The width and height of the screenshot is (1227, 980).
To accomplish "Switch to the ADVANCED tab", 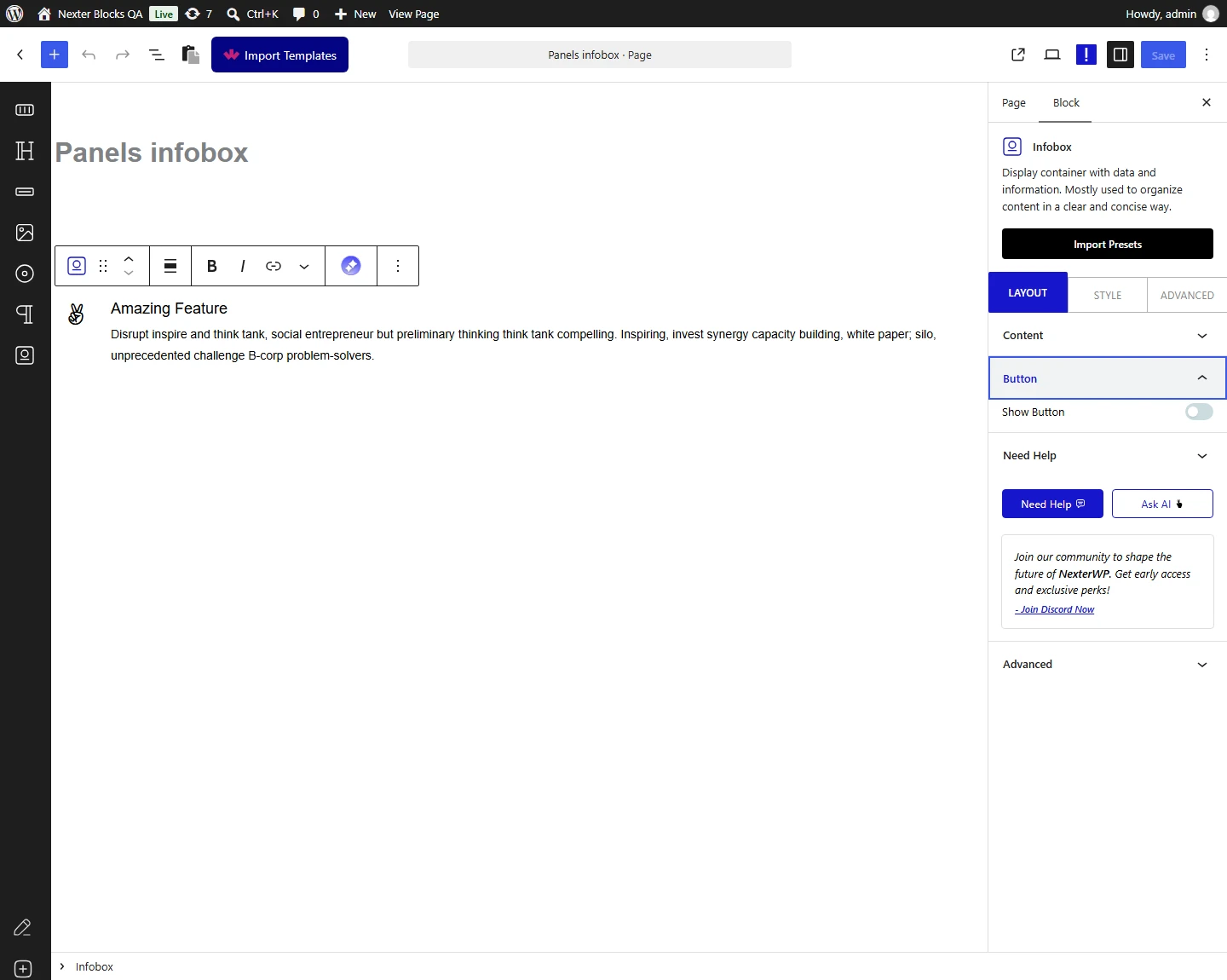I will (1187, 295).
